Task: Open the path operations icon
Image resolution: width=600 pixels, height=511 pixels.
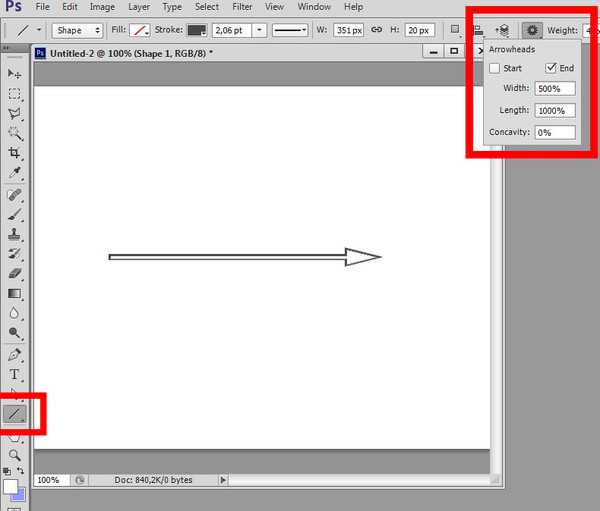Action: 455,30
